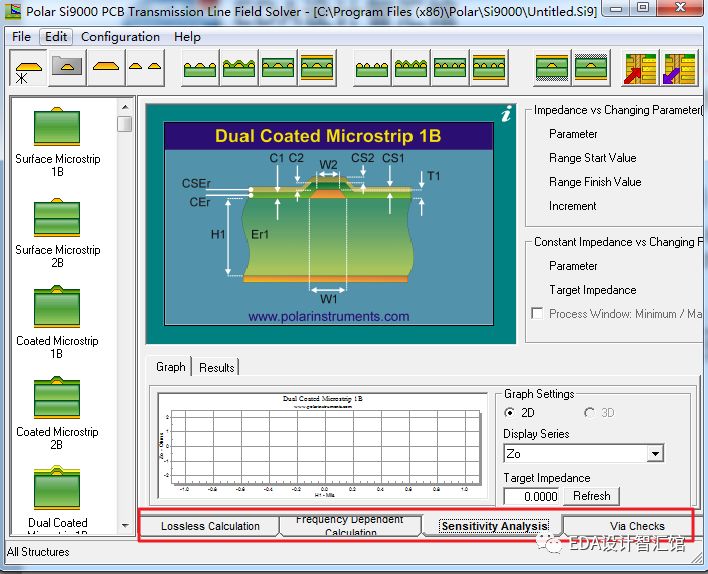Image resolution: width=708 pixels, height=574 pixels.
Task: Click the stackup icon with purple arrow
Action: 679,69
